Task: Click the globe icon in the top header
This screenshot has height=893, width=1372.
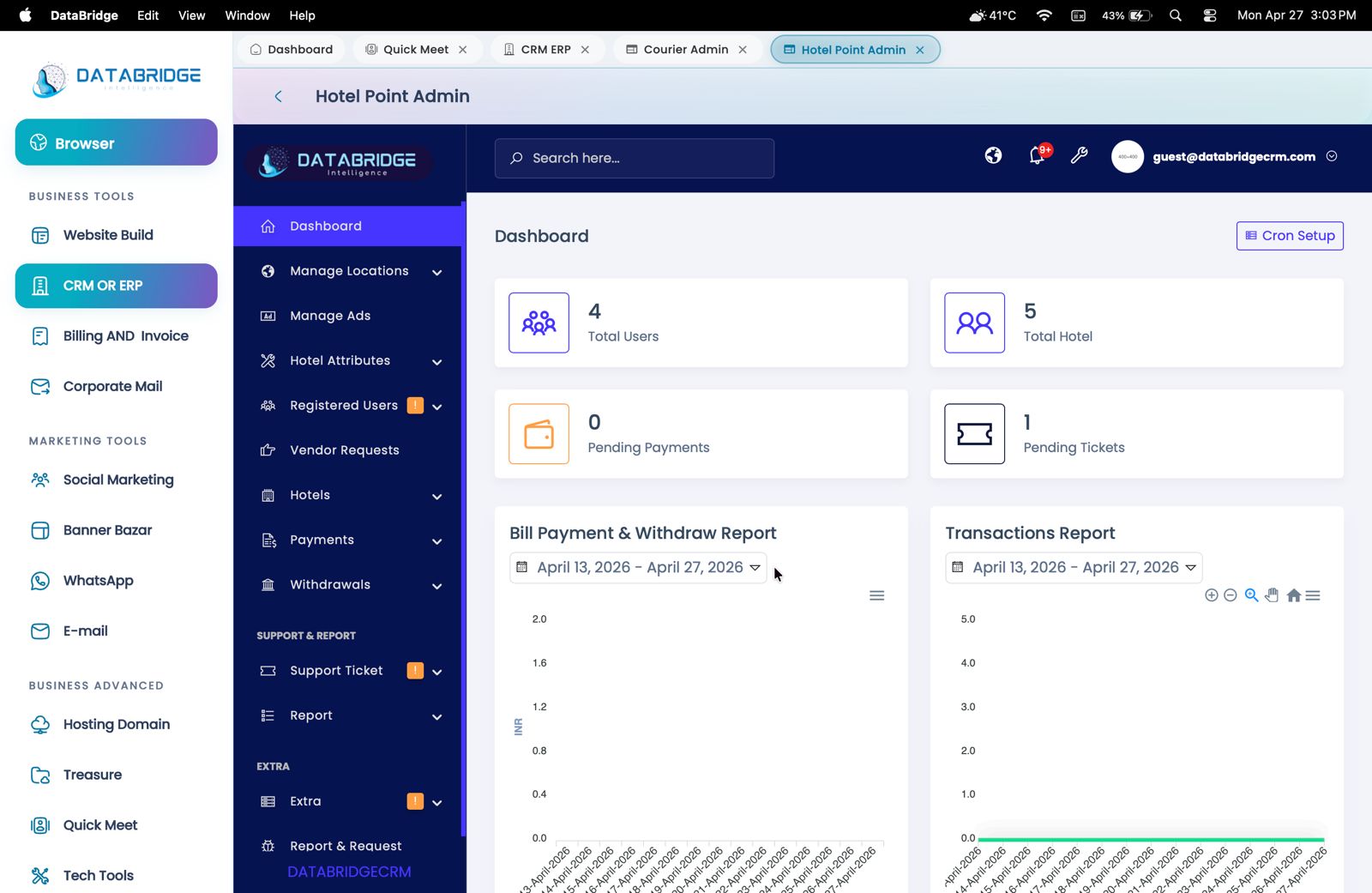Action: click(993, 155)
